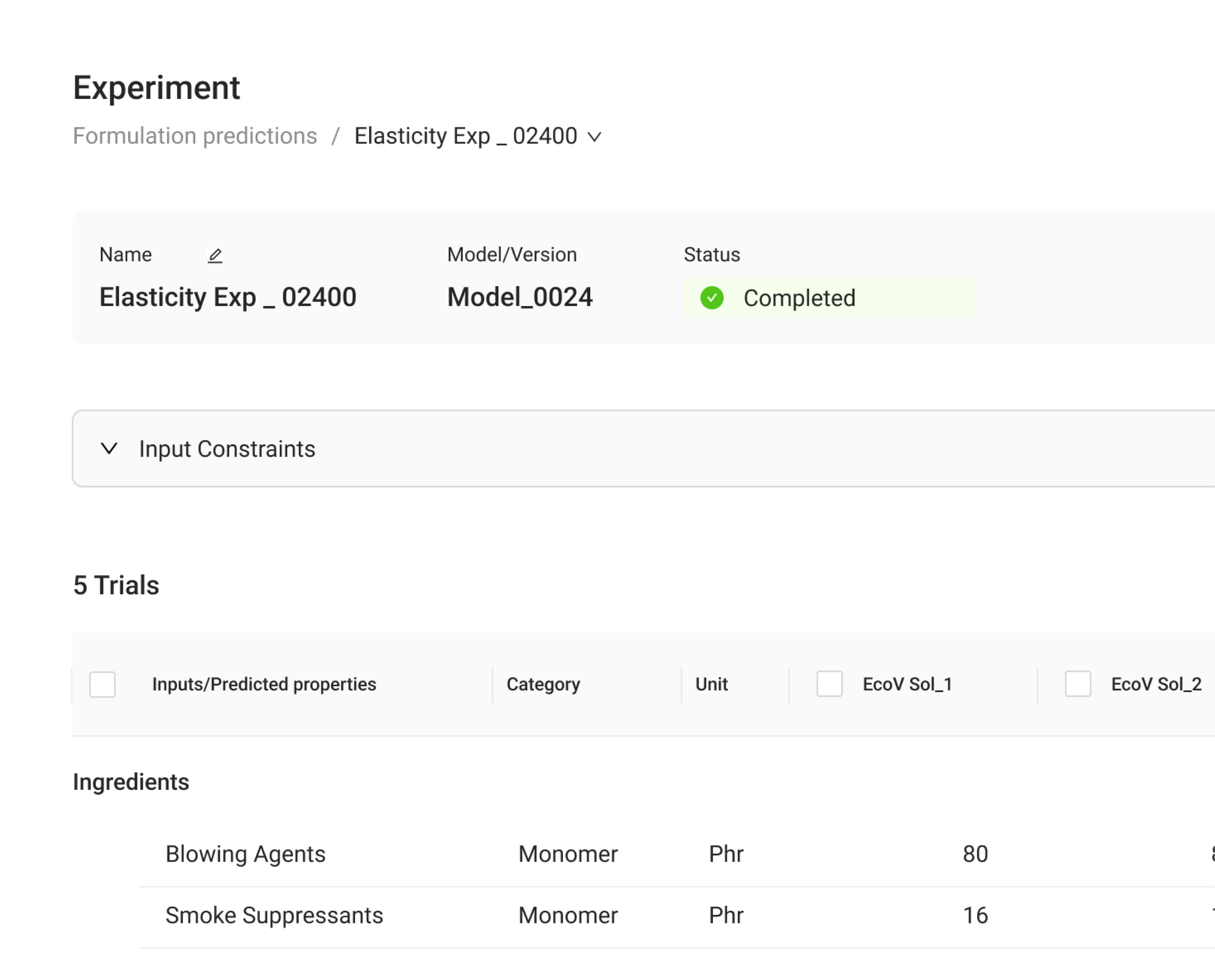This screenshot has height=980, width=1215.
Task: Select the Blowing Agents ingredient row
Action: [x=246, y=854]
